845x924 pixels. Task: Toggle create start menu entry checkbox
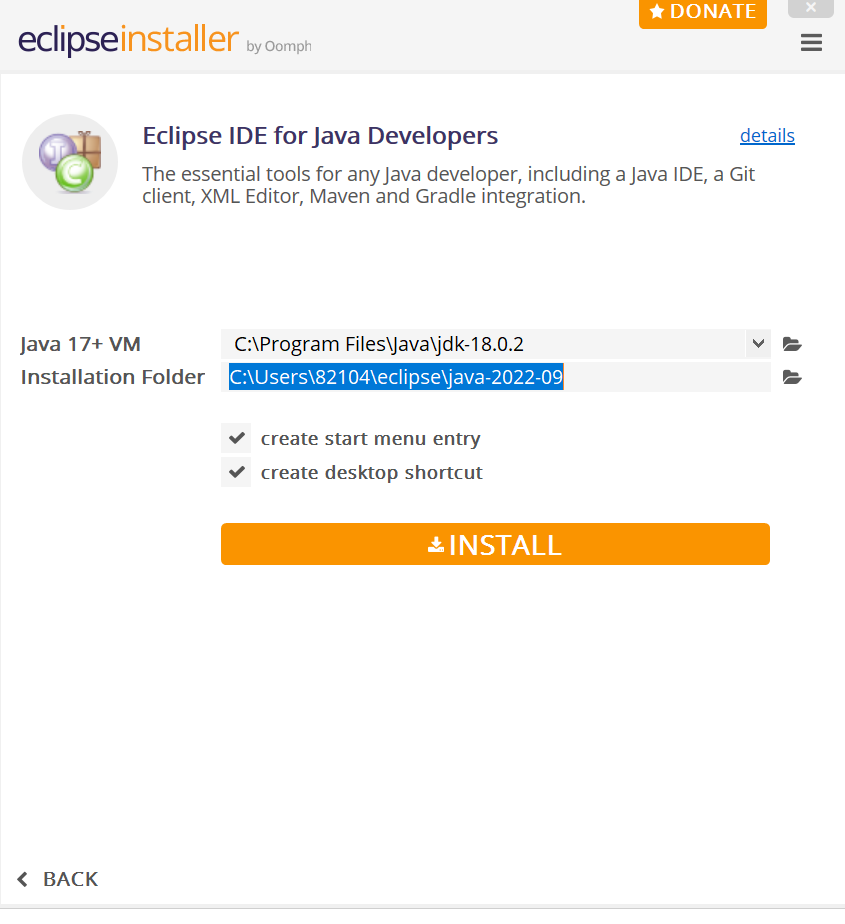[x=236, y=438]
